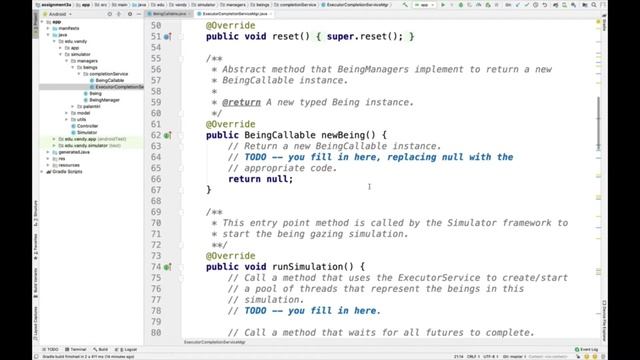640x360 pixels.
Task: Collapse the simulator package node
Action: tap(61, 54)
